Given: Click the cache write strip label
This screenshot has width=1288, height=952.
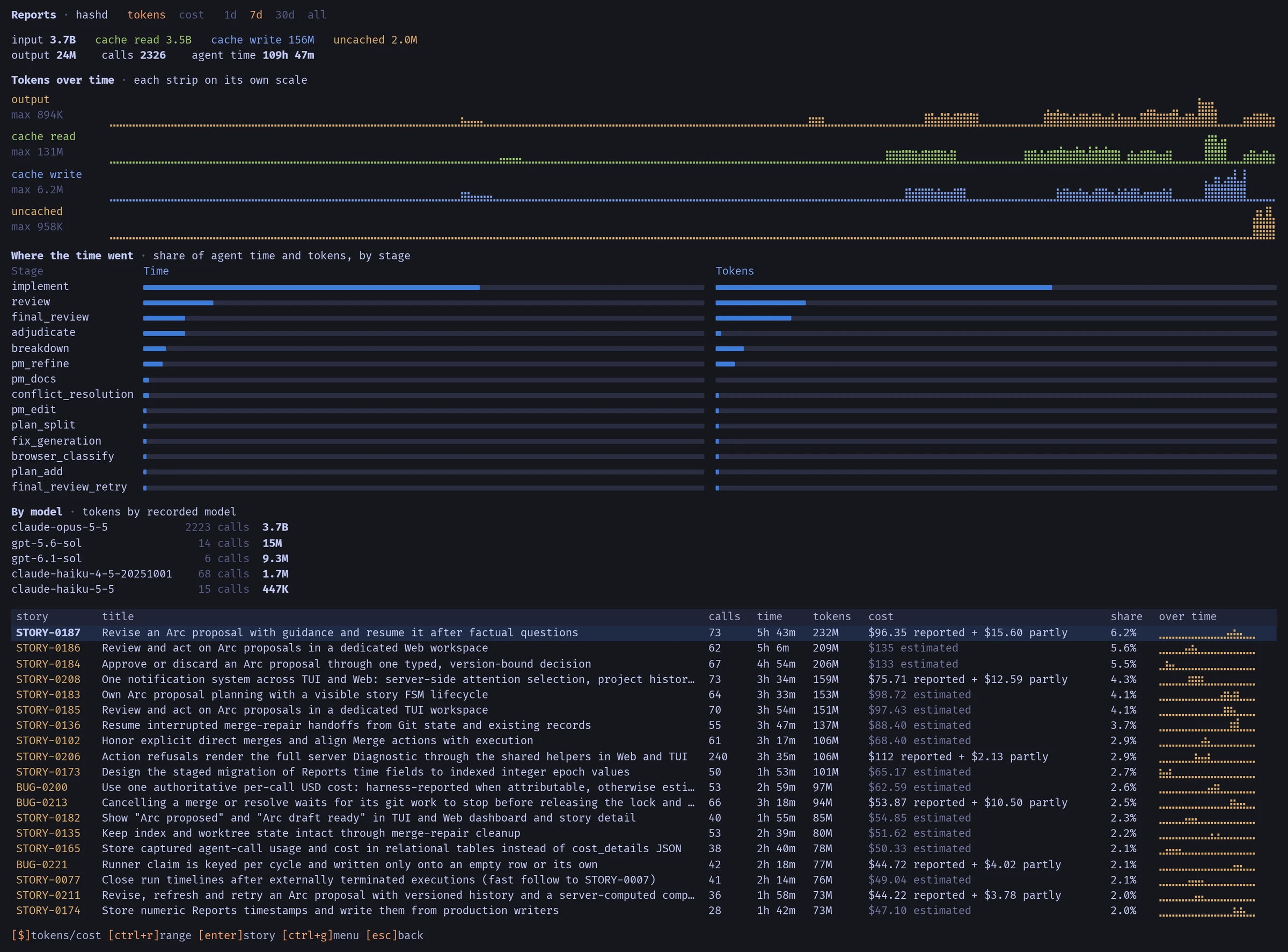Looking at the screenshot, I should pos(47,174).
